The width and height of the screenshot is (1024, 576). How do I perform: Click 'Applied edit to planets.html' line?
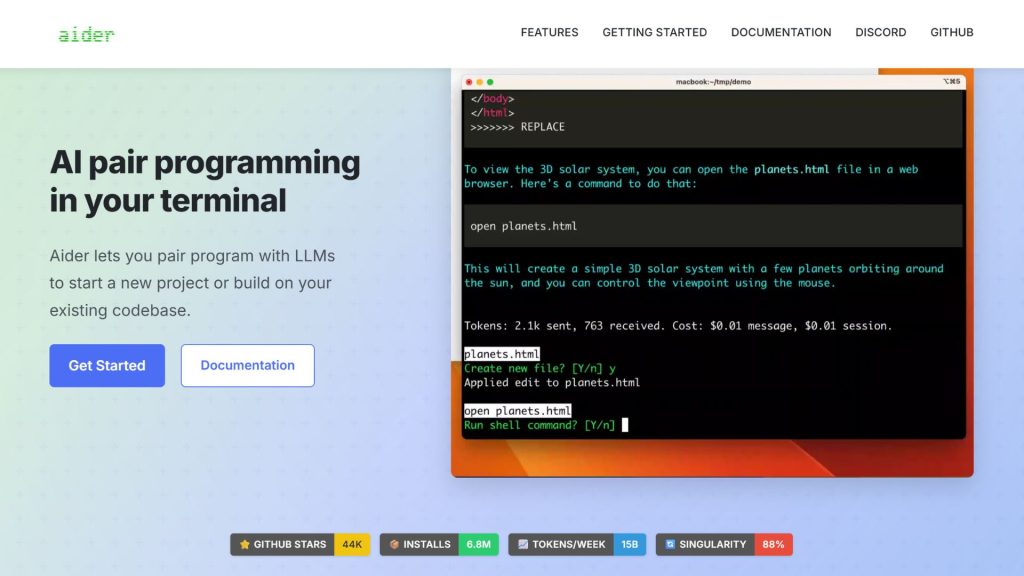click(x=552, y=383)
